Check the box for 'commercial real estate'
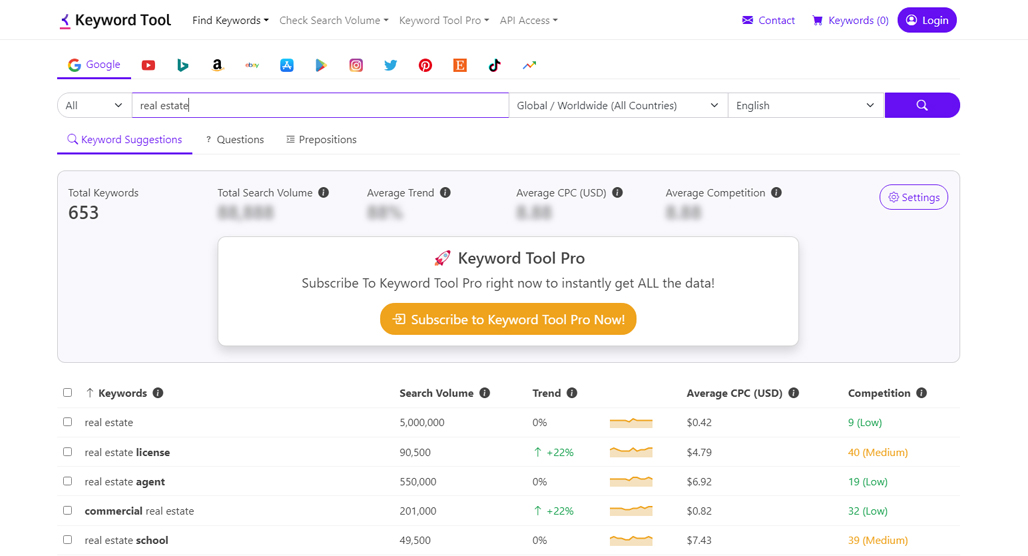 [x=68, y=510]
